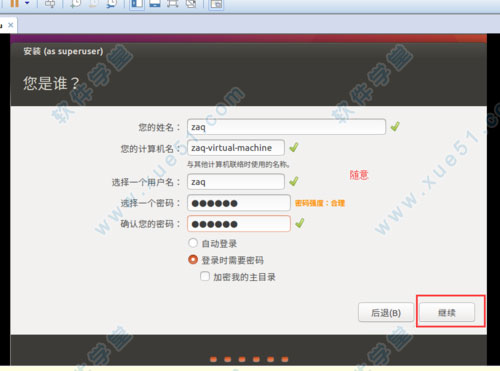Take a snapshot with the clock-plus icon

tap(75, 3)
